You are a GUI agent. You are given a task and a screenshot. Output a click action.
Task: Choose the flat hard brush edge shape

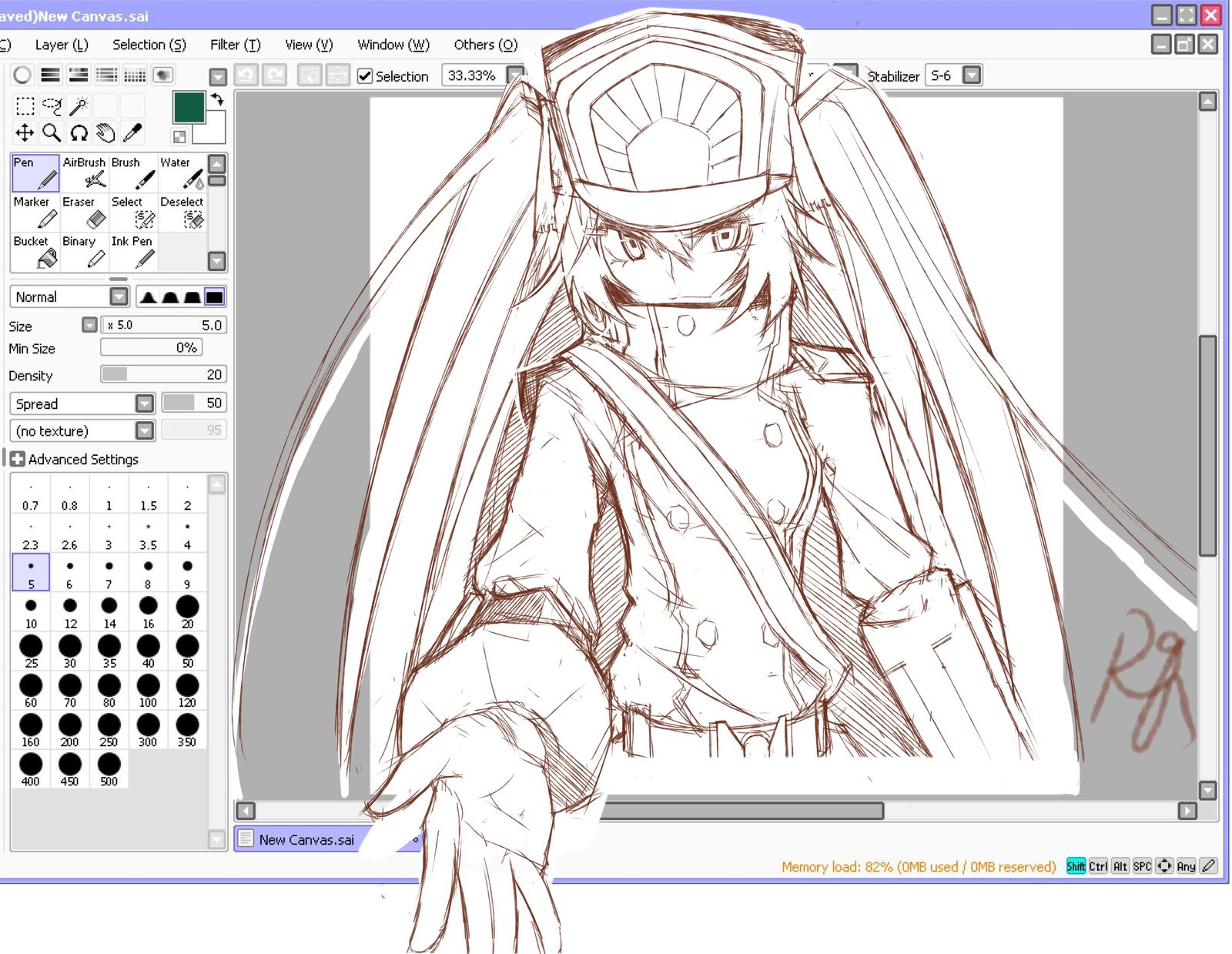coord(215,297)
